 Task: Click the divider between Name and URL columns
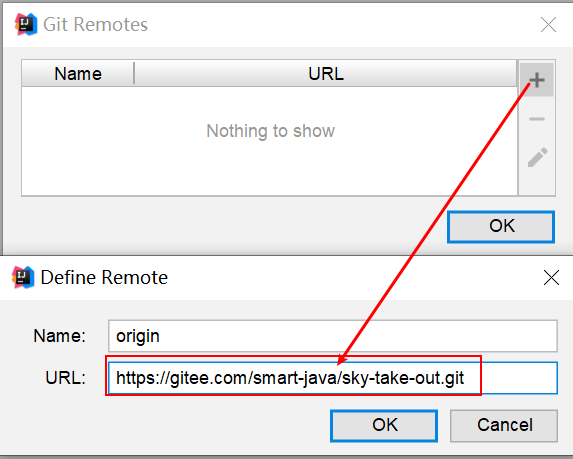coord(134,73)
